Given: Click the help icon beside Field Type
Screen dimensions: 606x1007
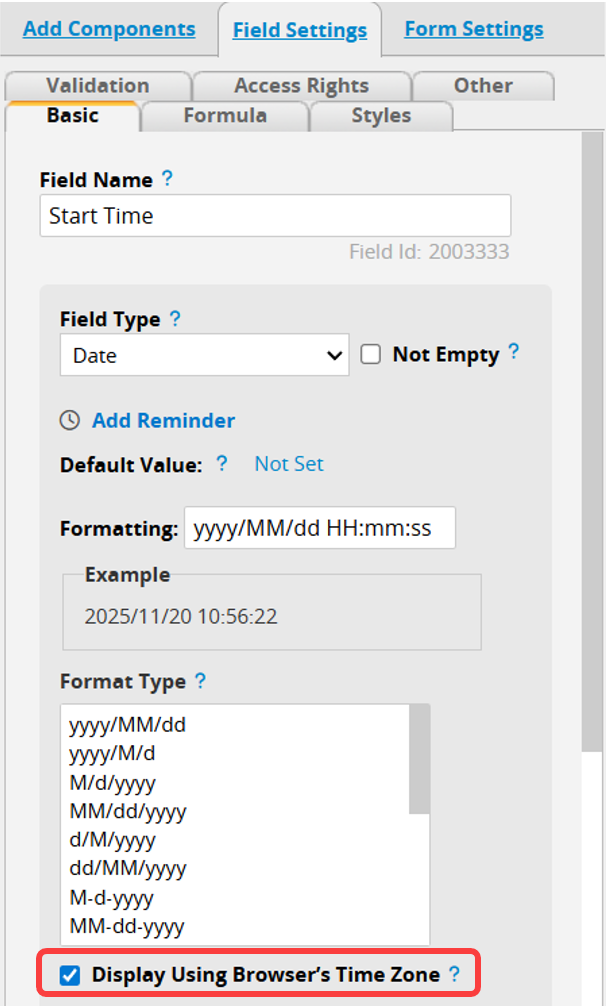Looking at the screenshot, I should (x=175, y=318).
